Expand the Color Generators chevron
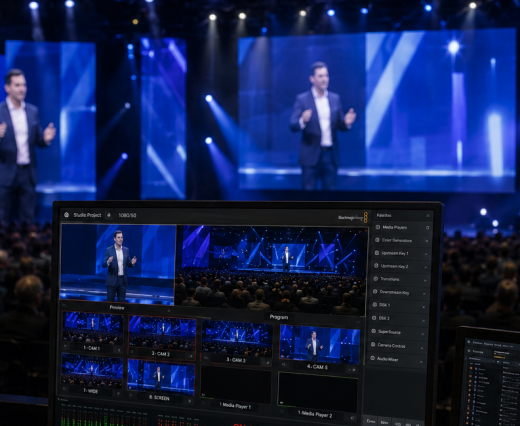The height and width of the screenshot is (426, 520). [426, 241]
